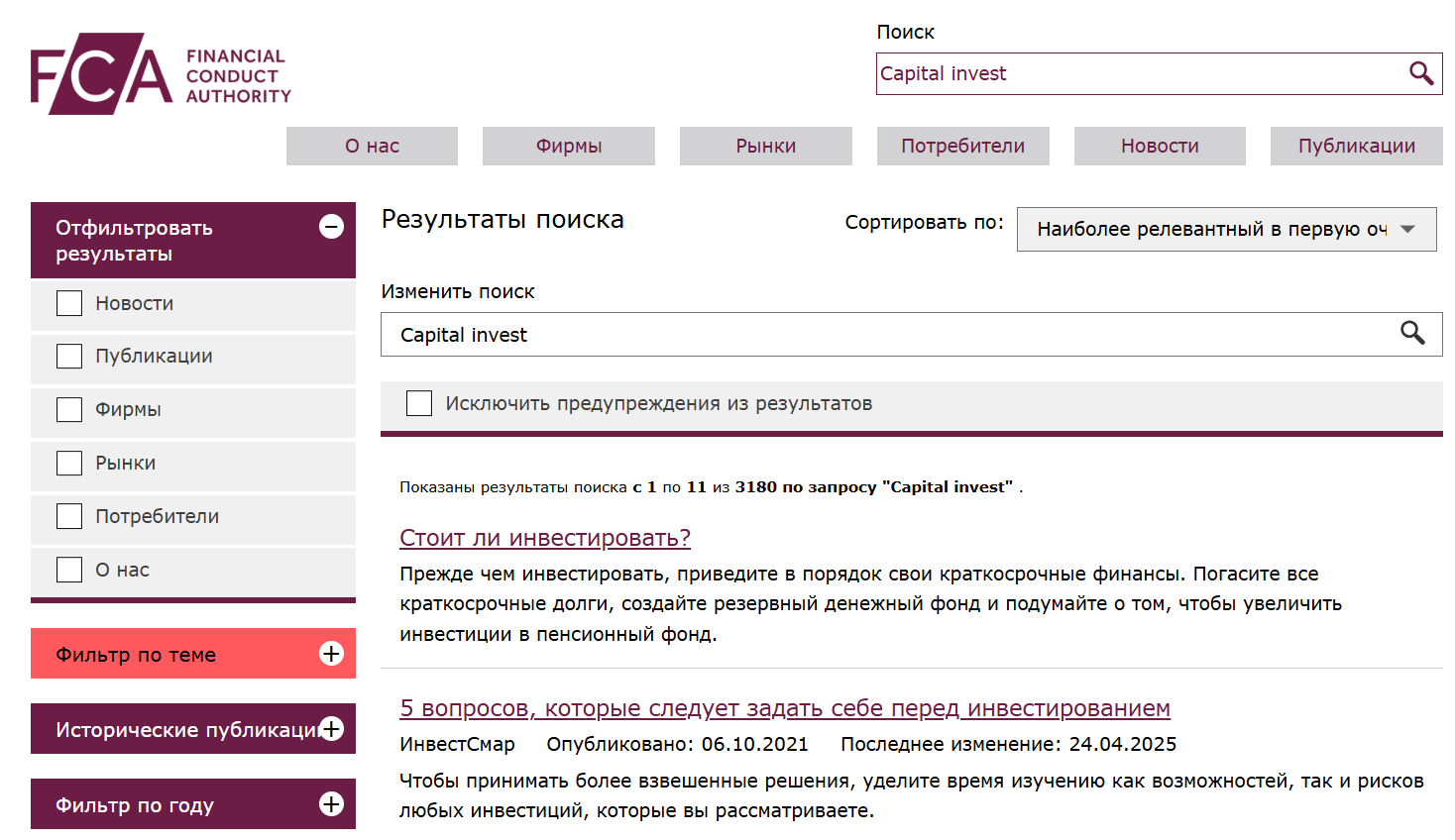This screenshot has height=840, width=1455.
Task: Click the search magnifier in the top search bar
Action: pos(1421,73)
